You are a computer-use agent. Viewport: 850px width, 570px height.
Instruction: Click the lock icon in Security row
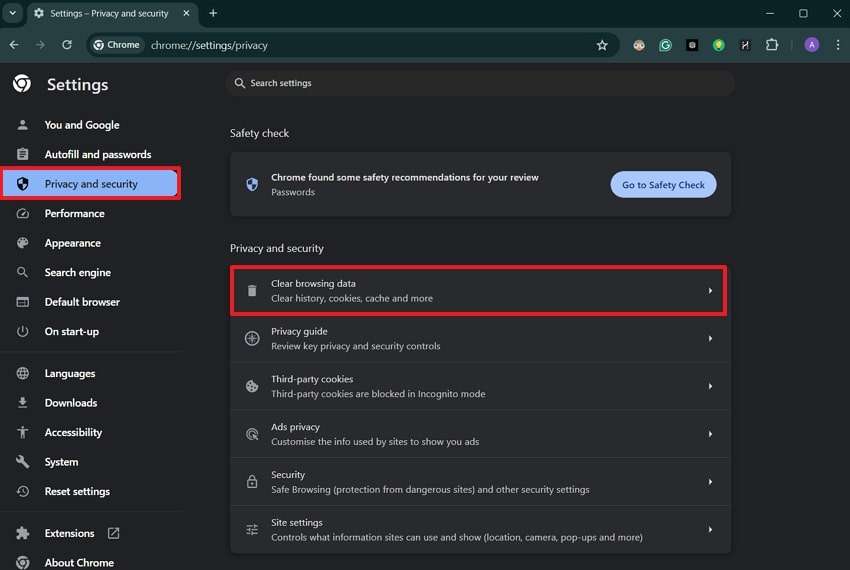(x=252, y=482)
